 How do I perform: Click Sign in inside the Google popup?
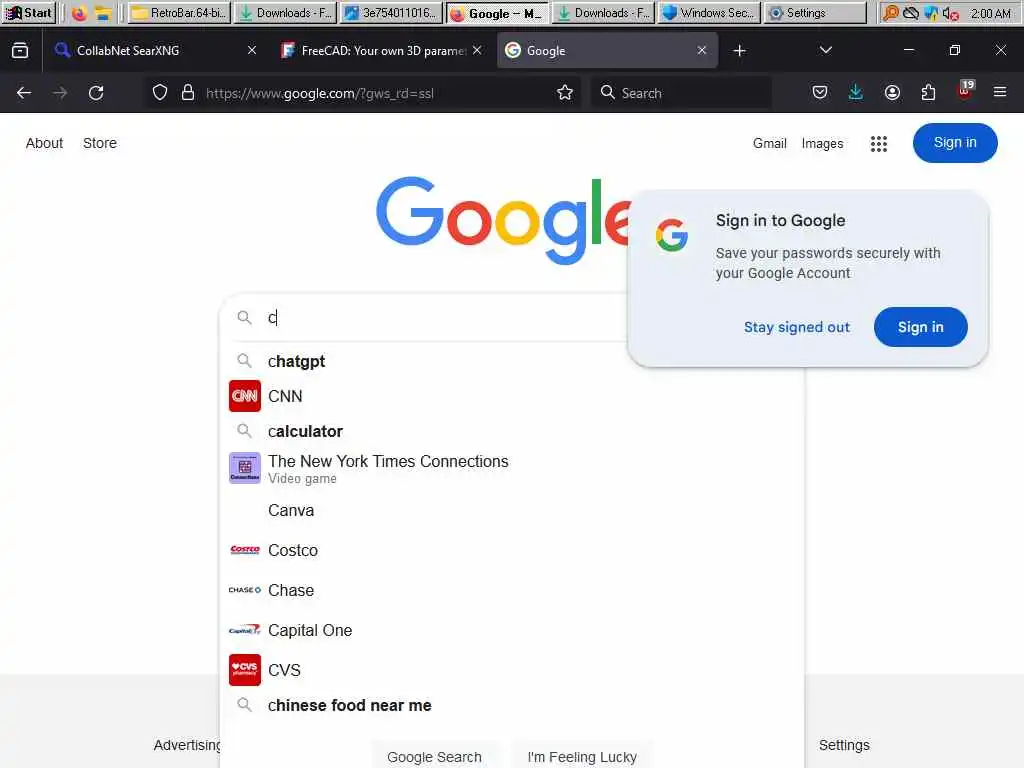(920, 327)
